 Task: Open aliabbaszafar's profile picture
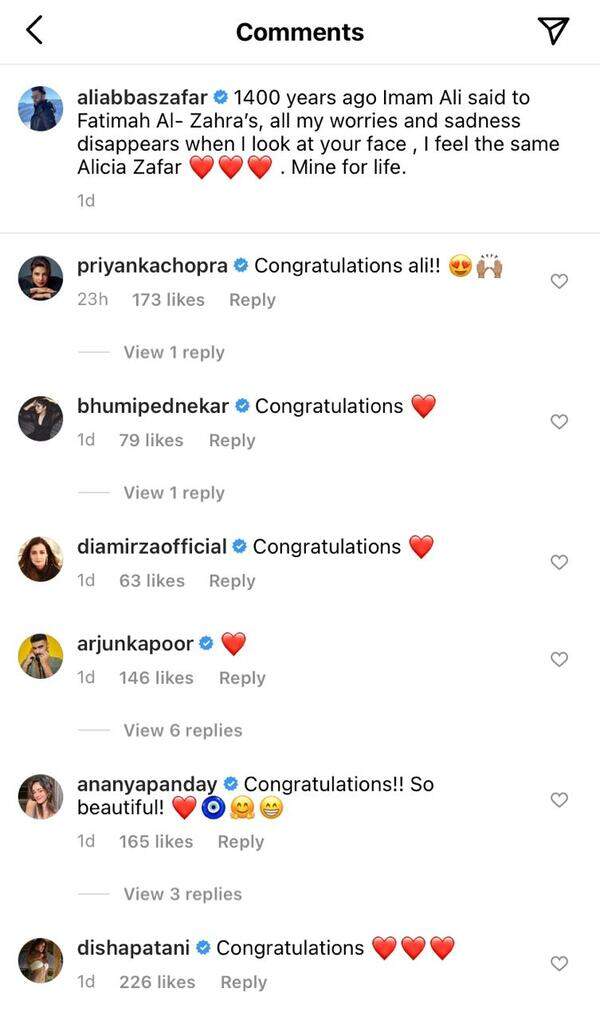(41, 108)
